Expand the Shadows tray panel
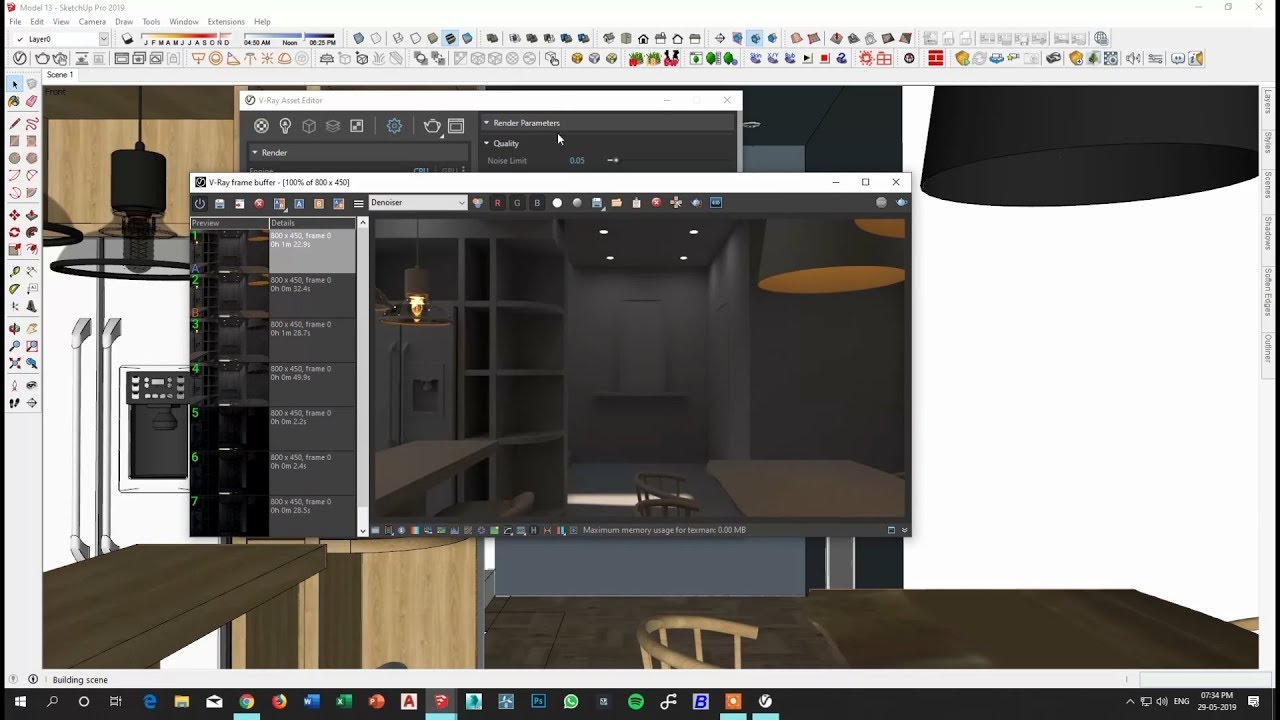The image size is (1280, 720). 1268,232
